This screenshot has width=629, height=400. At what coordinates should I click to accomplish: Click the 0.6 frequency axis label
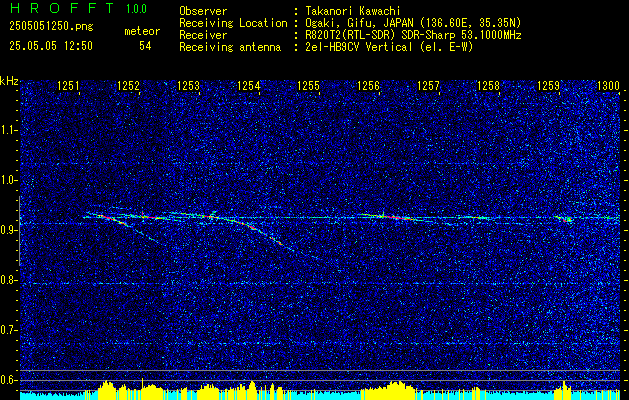[9, 380]
